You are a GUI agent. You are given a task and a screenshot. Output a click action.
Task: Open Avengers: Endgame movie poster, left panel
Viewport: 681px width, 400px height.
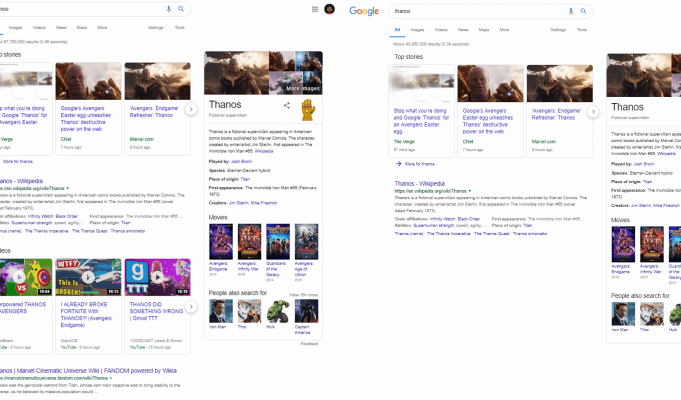coord(221,242)
